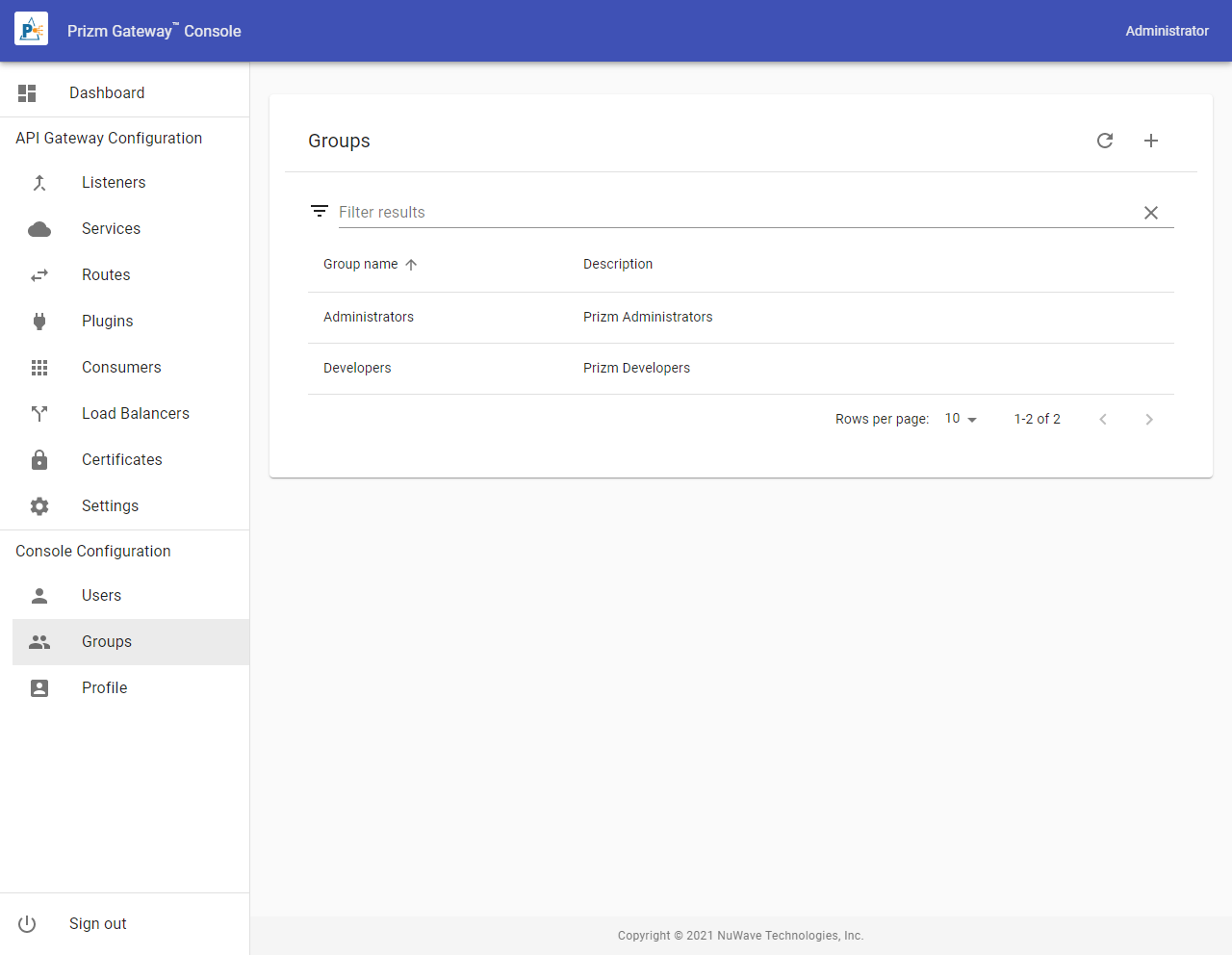The image size is (1232, 955).
Task: Click the Settings gear icon
Action: coord(39,506)
